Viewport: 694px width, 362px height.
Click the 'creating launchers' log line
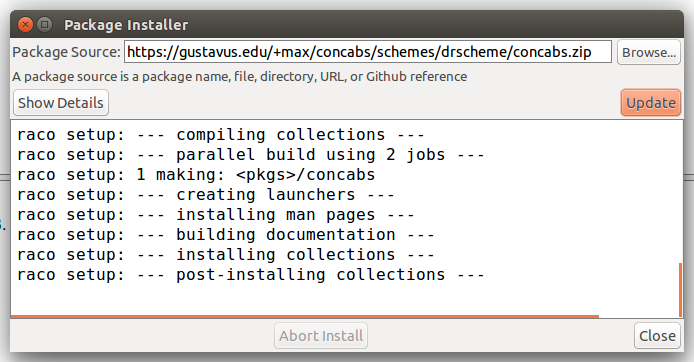point(205,195)
